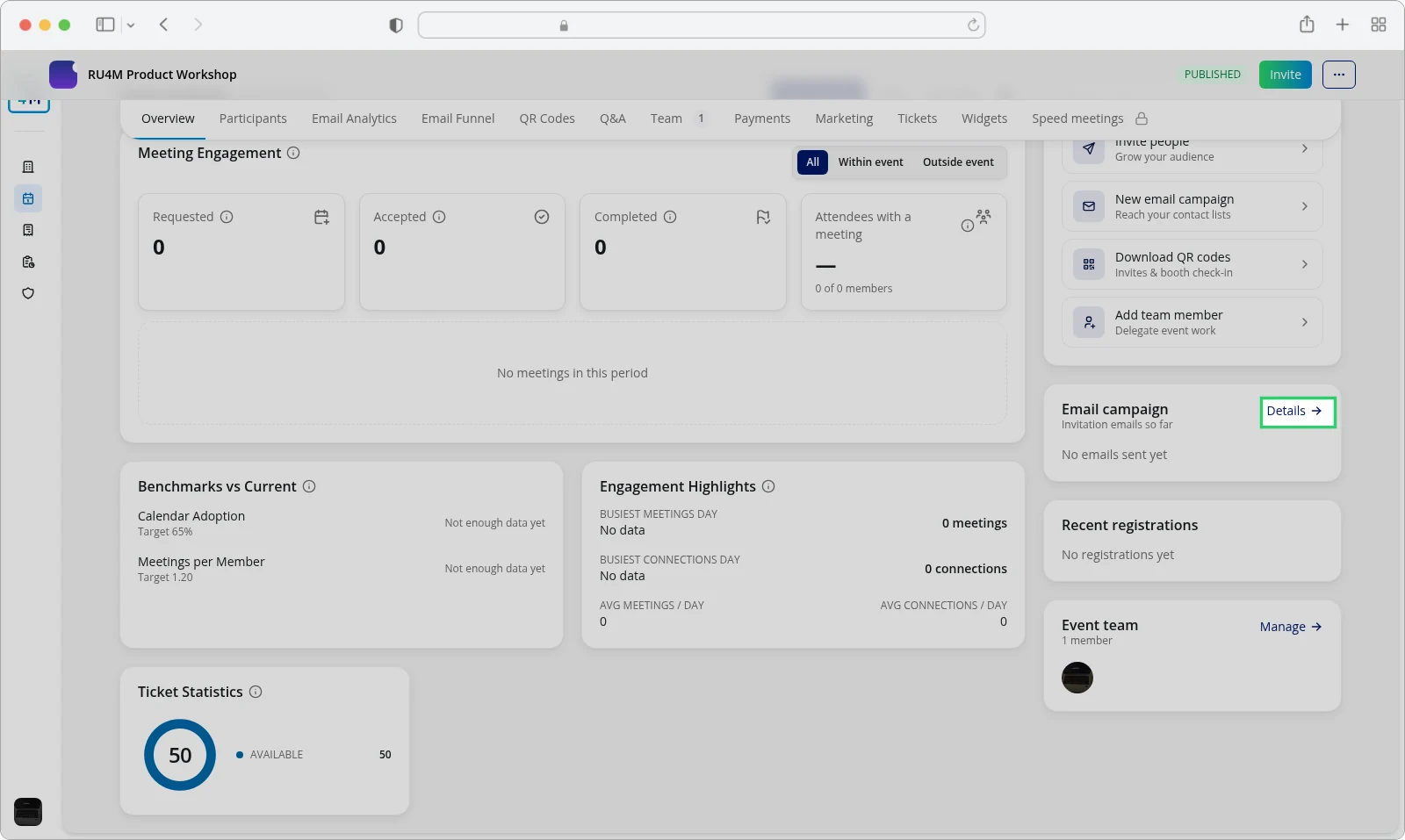Expand the New email campaign row chevron
1405x840 pixels.
[x=1305, y=206]
